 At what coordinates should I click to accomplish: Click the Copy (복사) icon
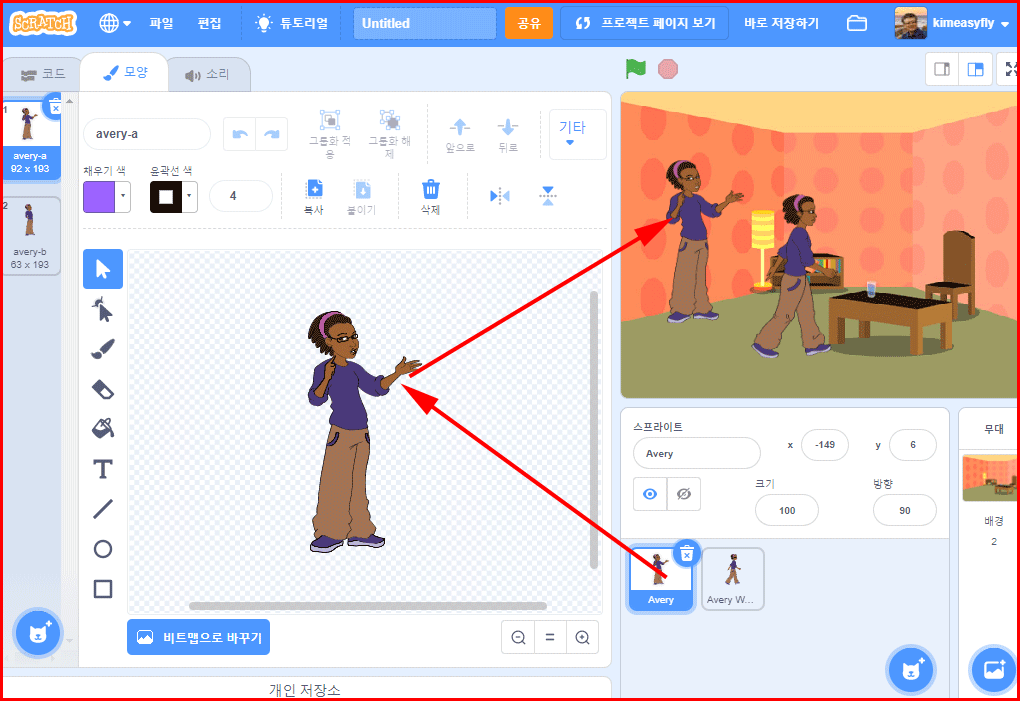point(314,189)
